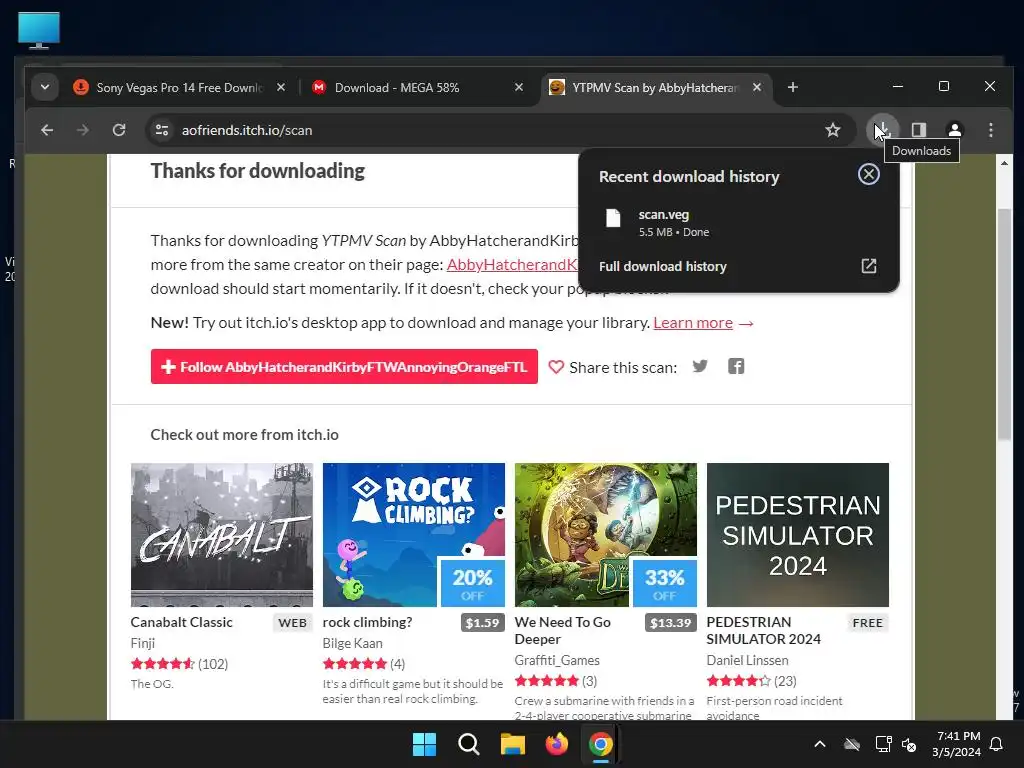Click PEDESTRIAN SIMULATOR 2024 title
Screen dimensions: 1024x768
click(763, 630)
